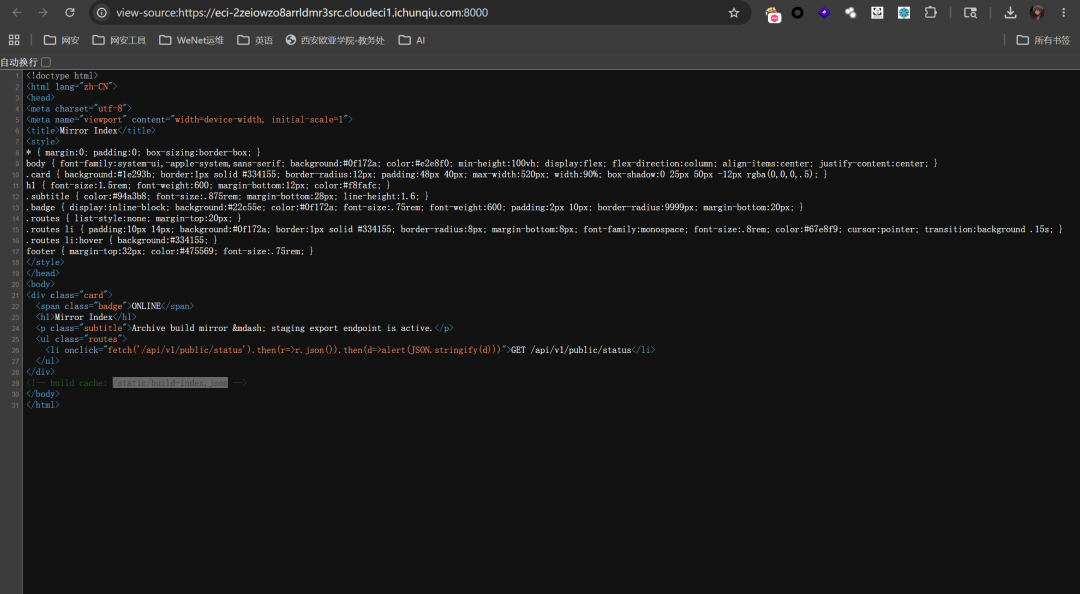The height and width of the screenshot is (594, 1080).
Task: Go back to the previous page
Action: 17,12
